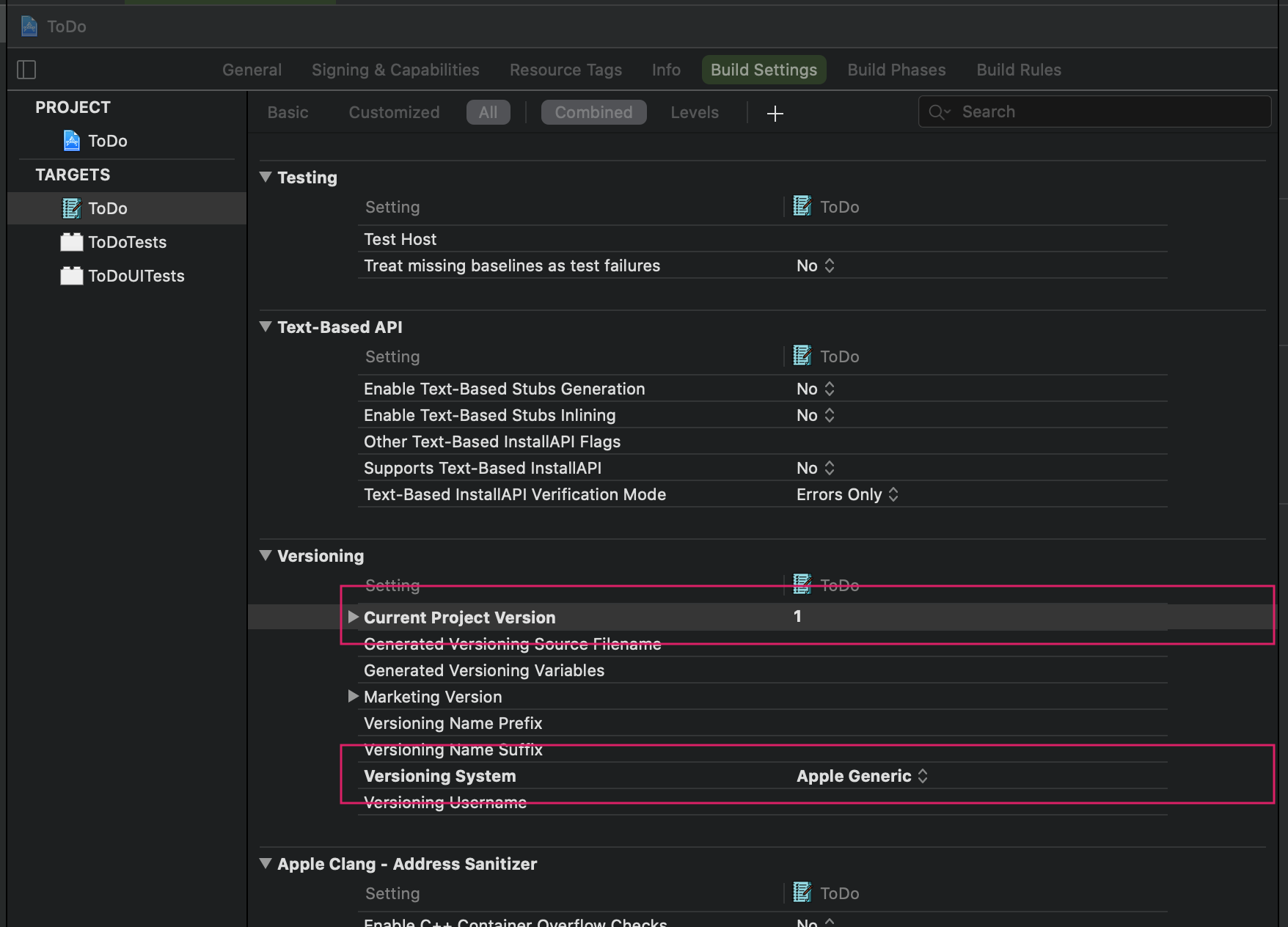1288x927 pixels.
Task: Click the ToDoUITests bundle icon
Action: coord(71,276)
